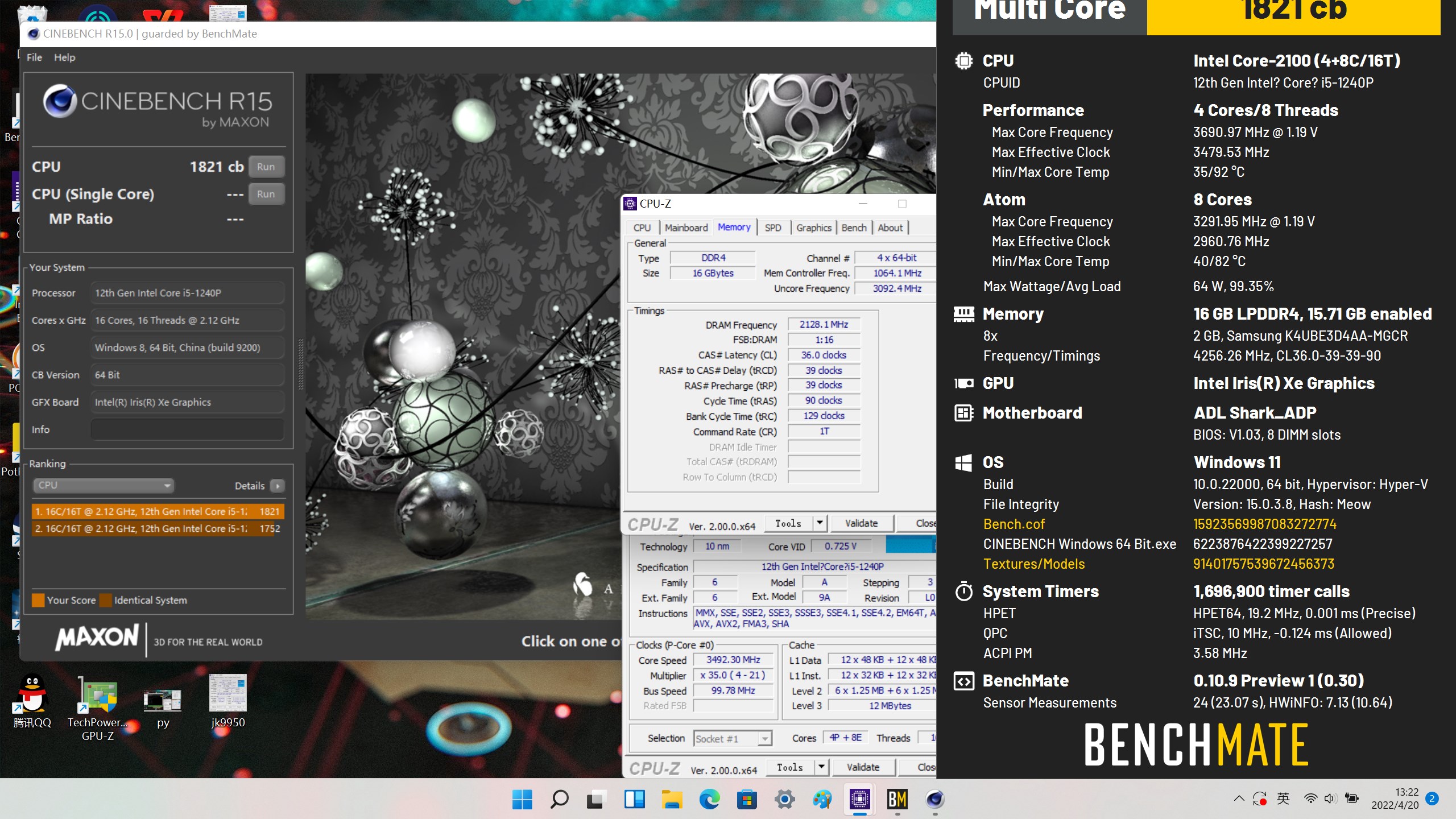1456x819 pixels.
Task: Open taskbar Search
Action: point(559,800)
